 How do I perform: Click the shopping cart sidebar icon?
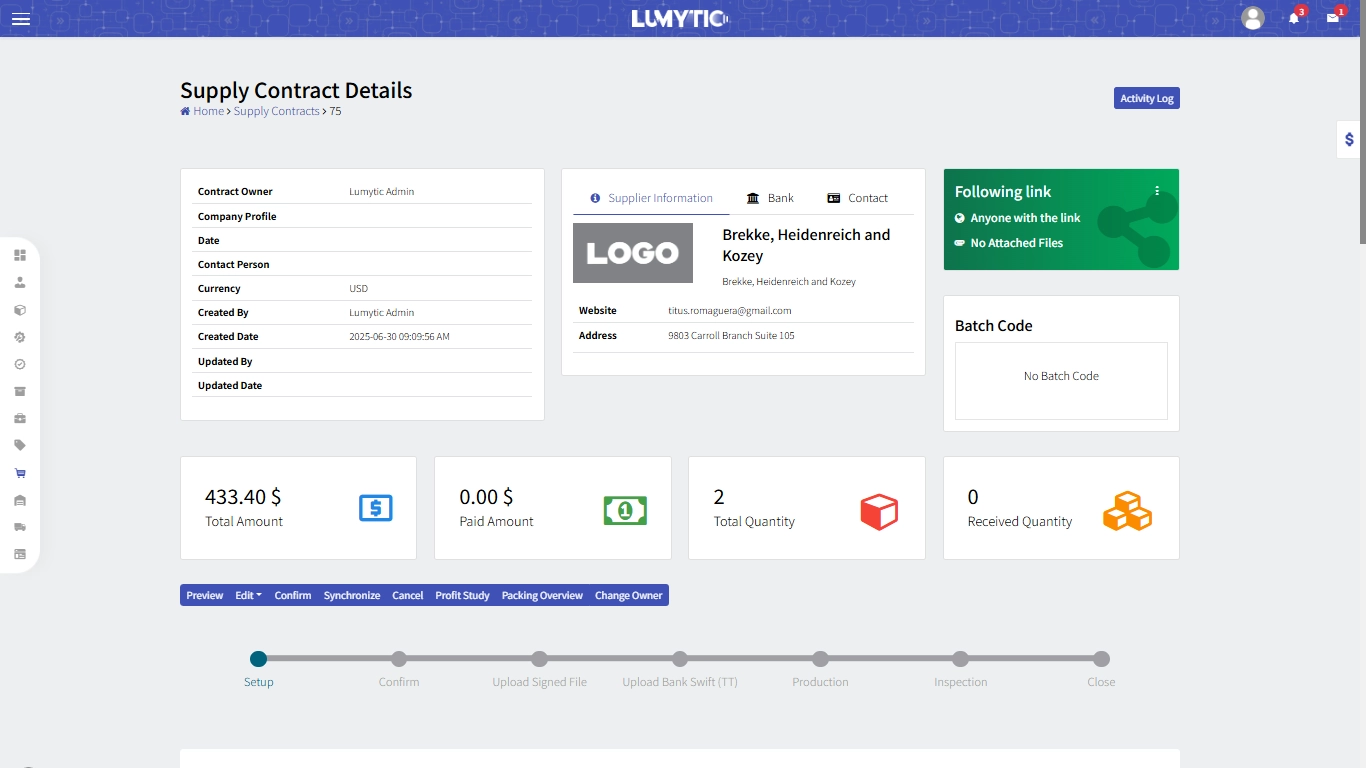20,473
